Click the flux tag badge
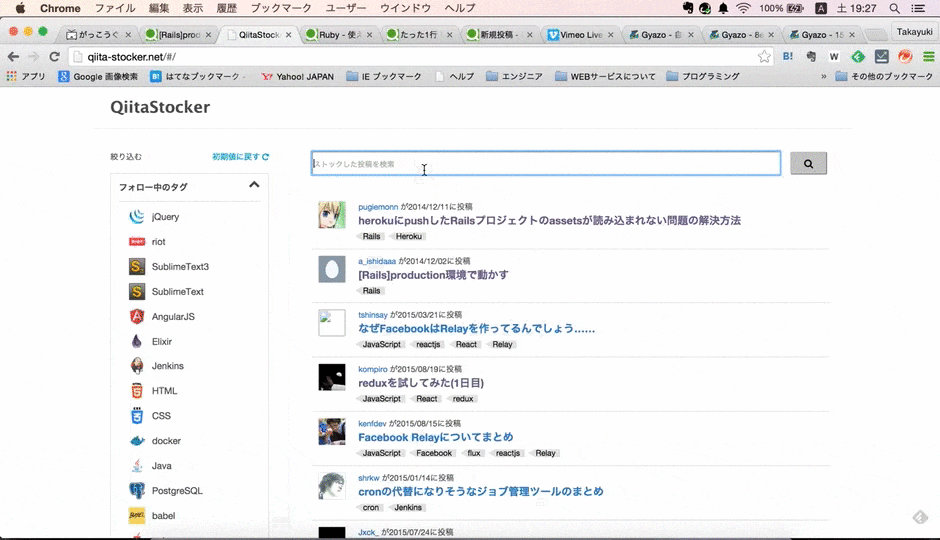The height and width of the screenshot is (540, 940). 474,453
